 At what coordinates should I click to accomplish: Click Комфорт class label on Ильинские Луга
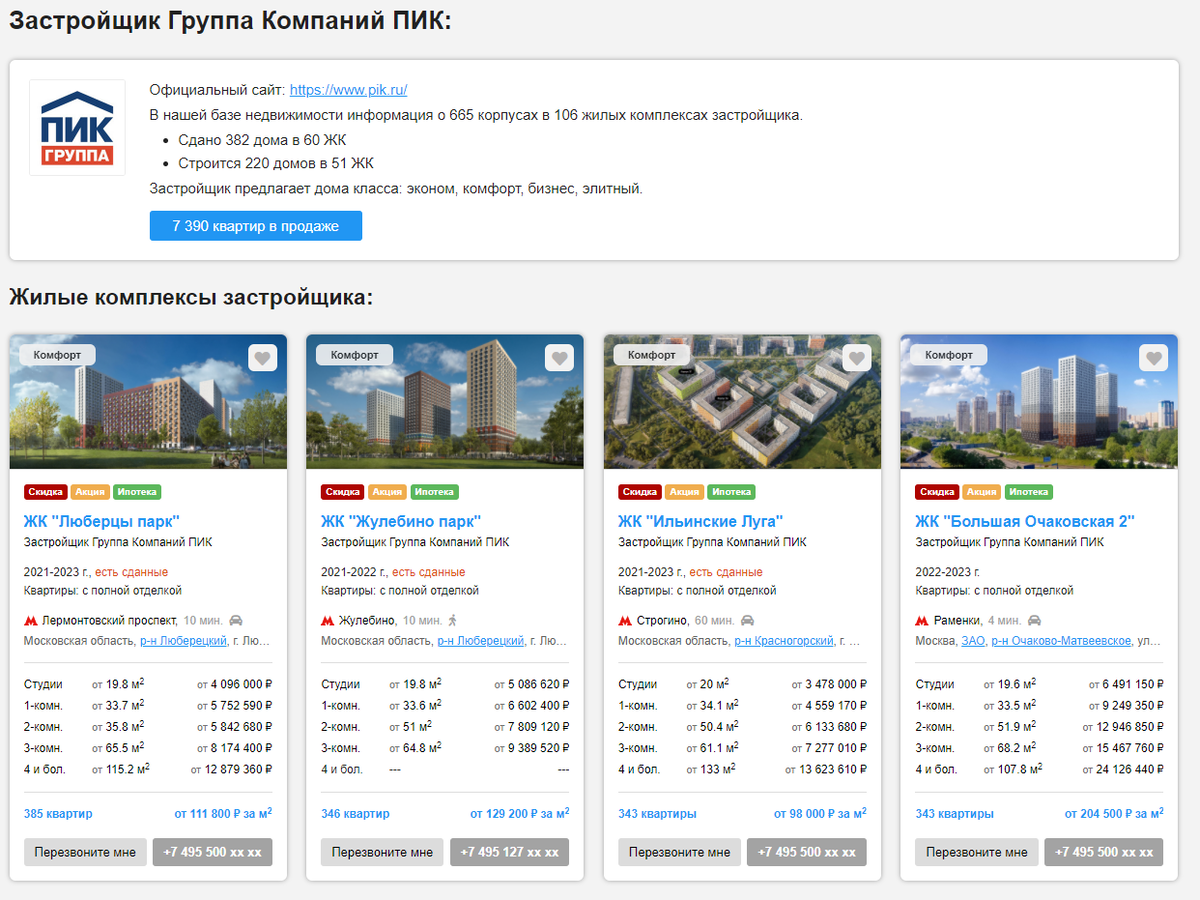[x=652, y=355]
